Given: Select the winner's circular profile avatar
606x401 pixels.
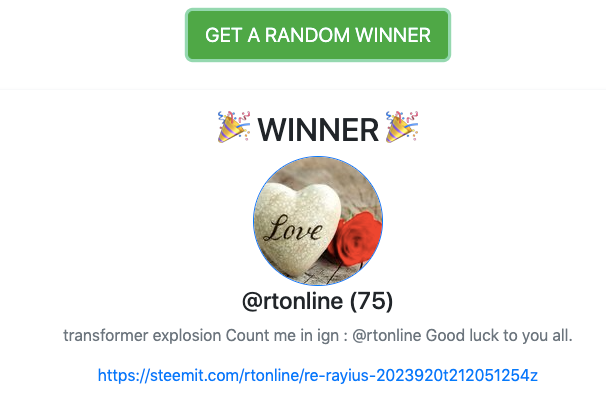Looking at the screenshot, I should (318, 221).
